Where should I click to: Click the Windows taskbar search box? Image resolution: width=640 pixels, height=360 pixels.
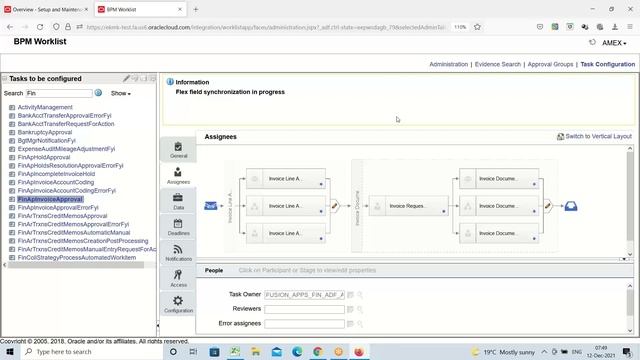pos(92,352)
